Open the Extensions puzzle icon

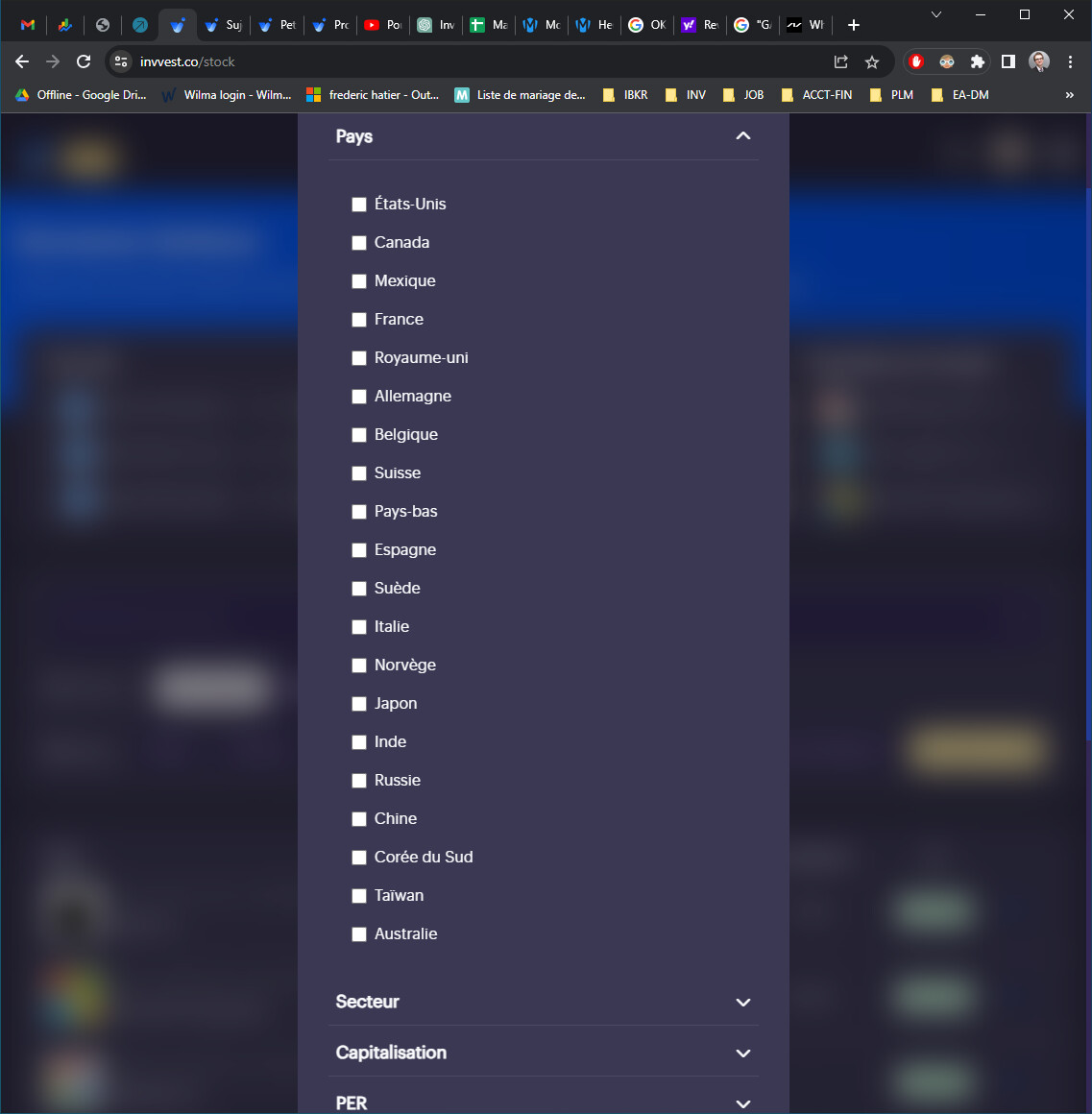[x=978, y=61]
